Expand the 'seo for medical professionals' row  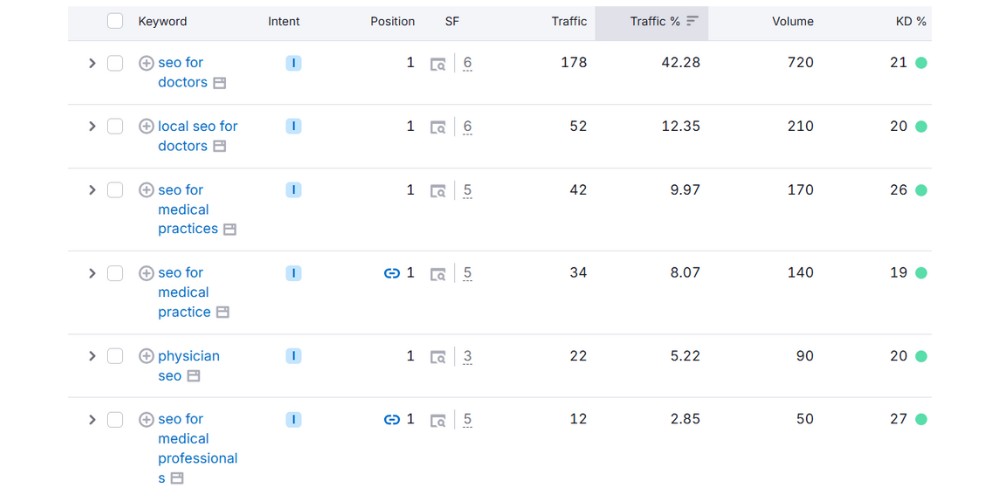click(92, 420)
